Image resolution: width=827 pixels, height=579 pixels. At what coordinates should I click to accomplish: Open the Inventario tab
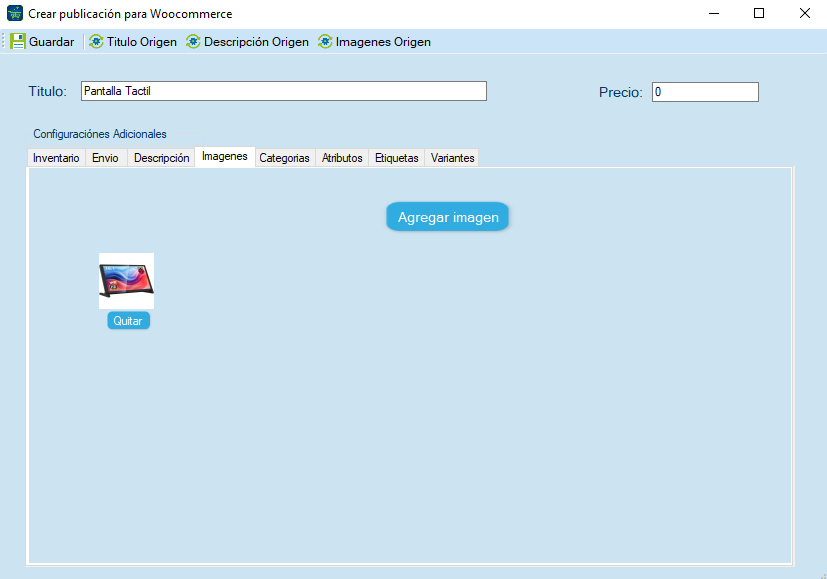coord(56,158)
